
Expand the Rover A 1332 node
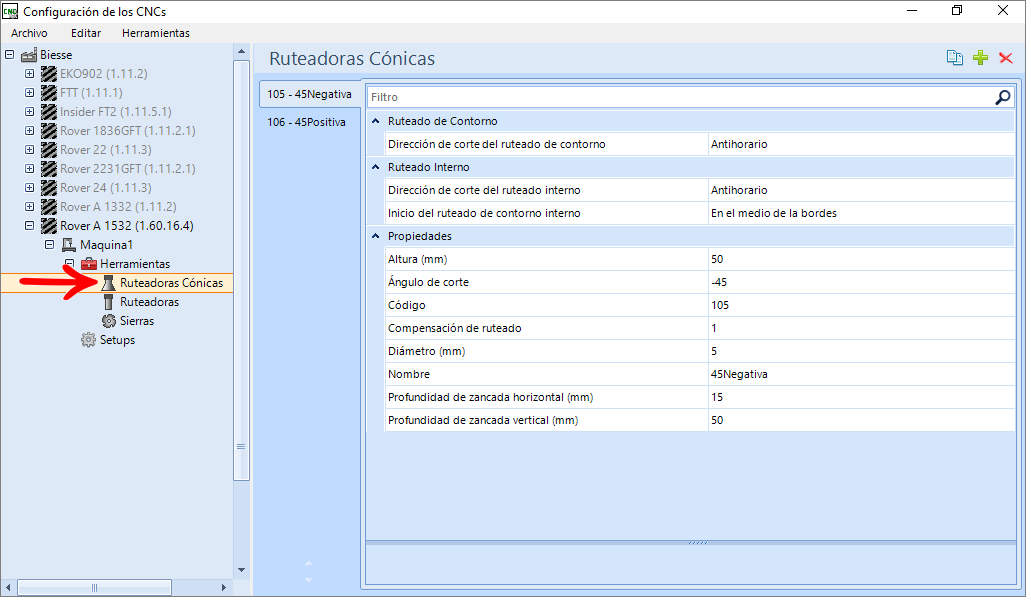click(x=30, y=208)
